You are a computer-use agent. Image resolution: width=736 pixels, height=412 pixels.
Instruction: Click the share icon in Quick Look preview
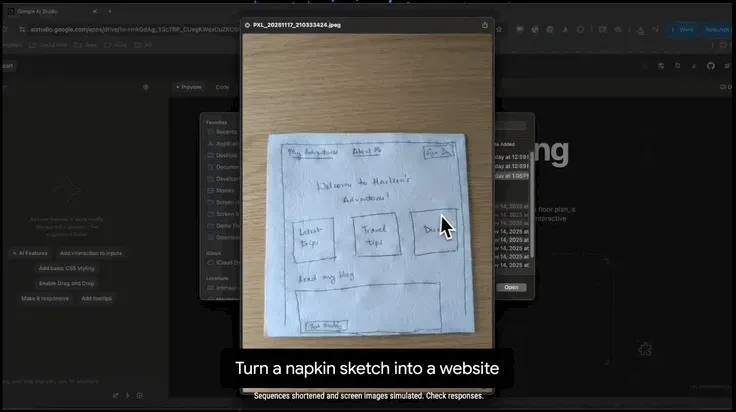click(x=485, y=25)
